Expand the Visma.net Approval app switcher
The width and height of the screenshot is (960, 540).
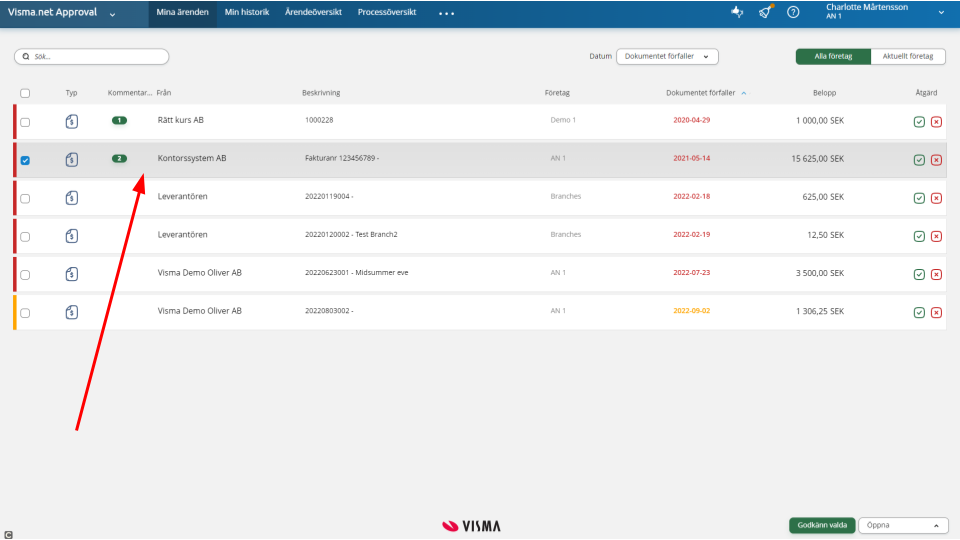click(x=112, y=14)
